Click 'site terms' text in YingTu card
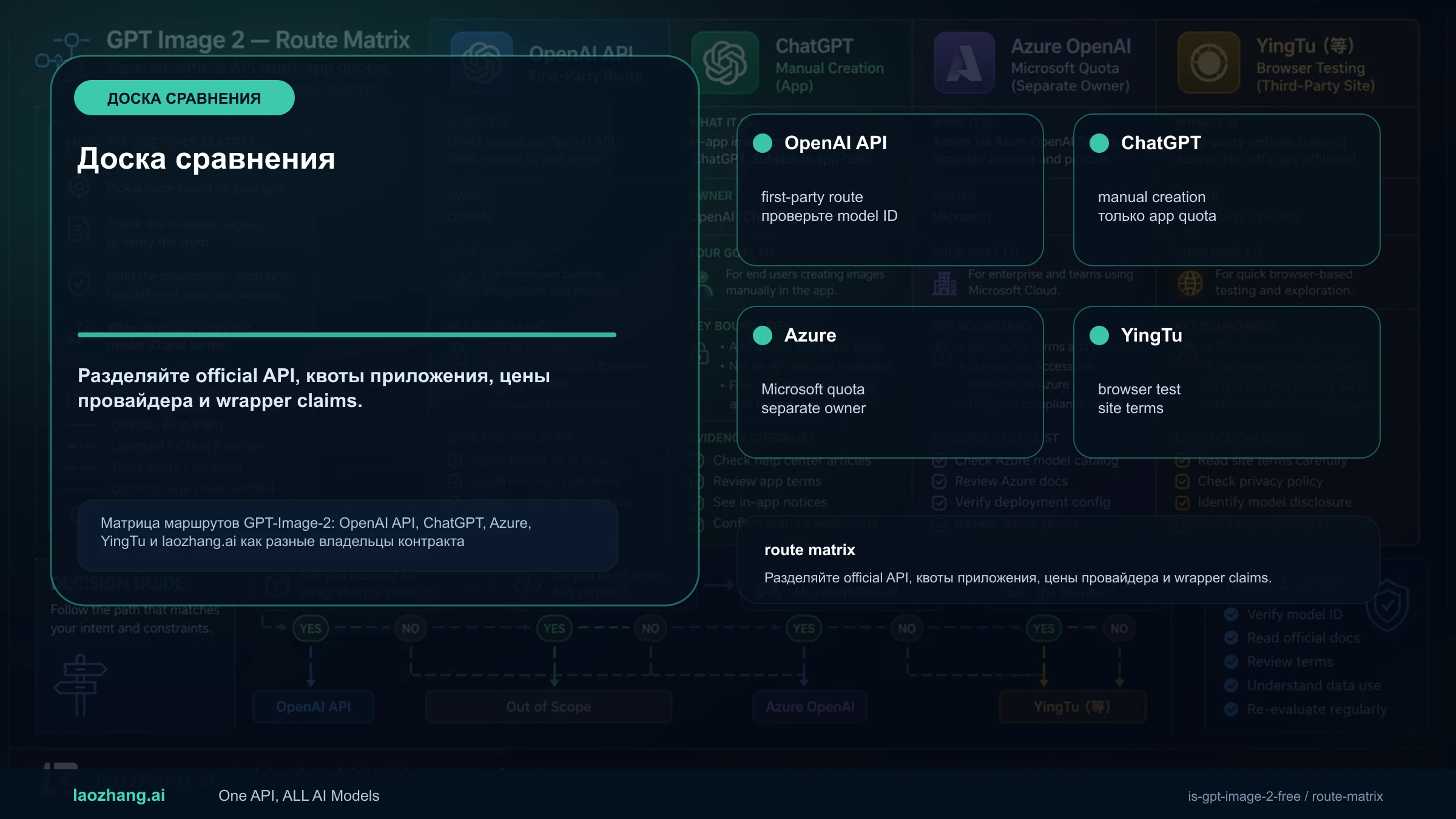The height and width of the screenshot is (819, 1456). coord(1131,408)
